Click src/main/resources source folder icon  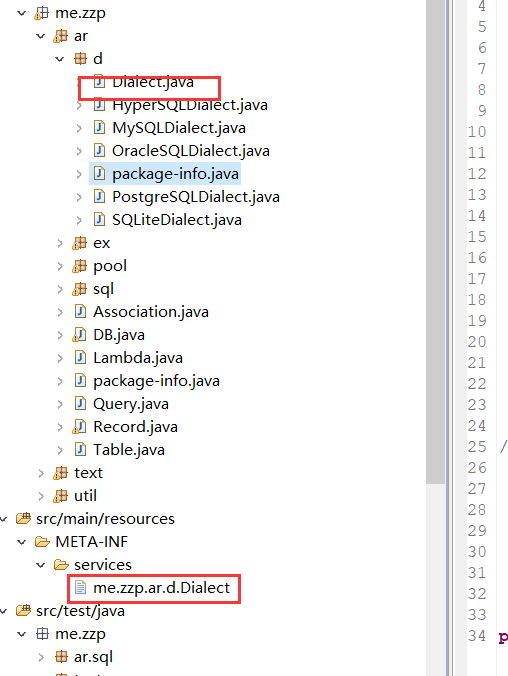23,518
